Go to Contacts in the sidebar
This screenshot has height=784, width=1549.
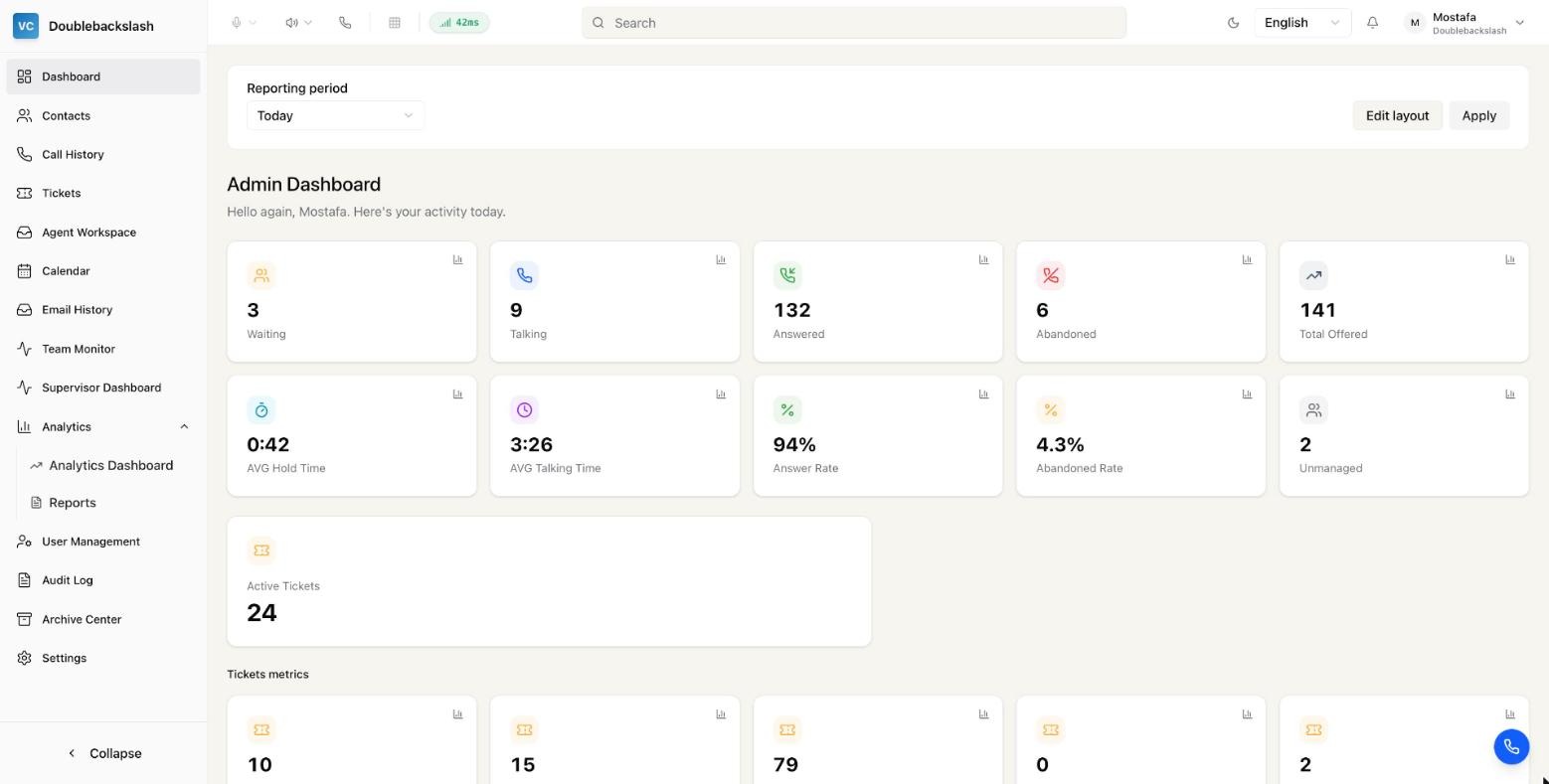pyautogui.click(x=103, y=115)
